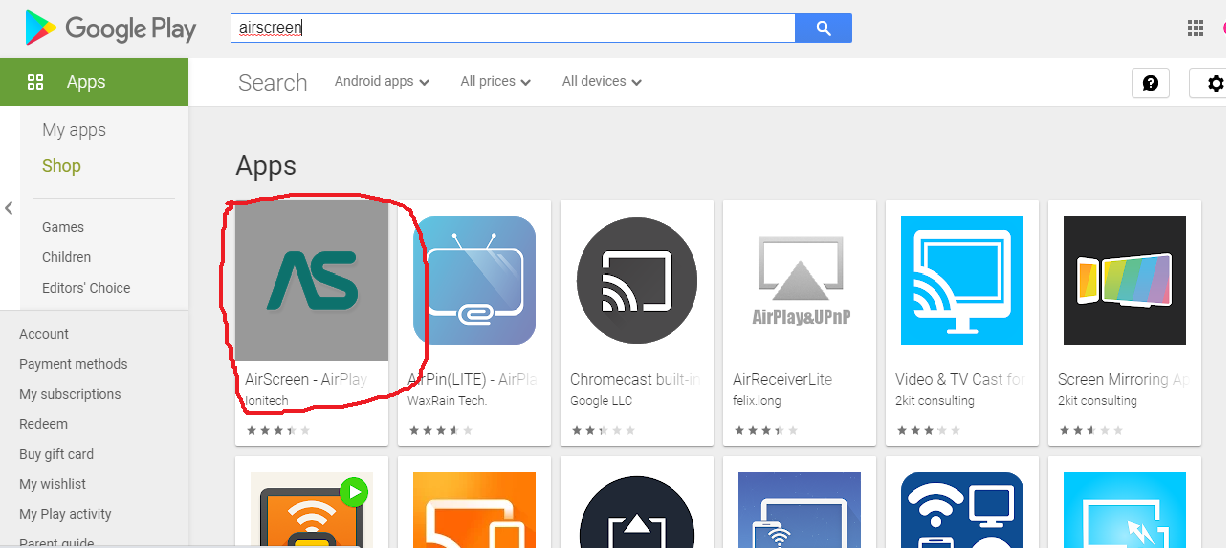
Task: Click 2kit consulting under Video & TV Cast
Action: 934,401
